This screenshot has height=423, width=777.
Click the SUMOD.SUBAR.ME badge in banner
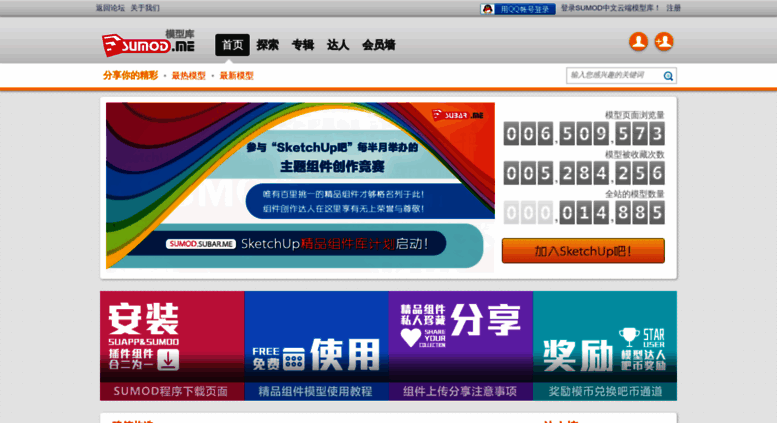[x=201, y=244]
